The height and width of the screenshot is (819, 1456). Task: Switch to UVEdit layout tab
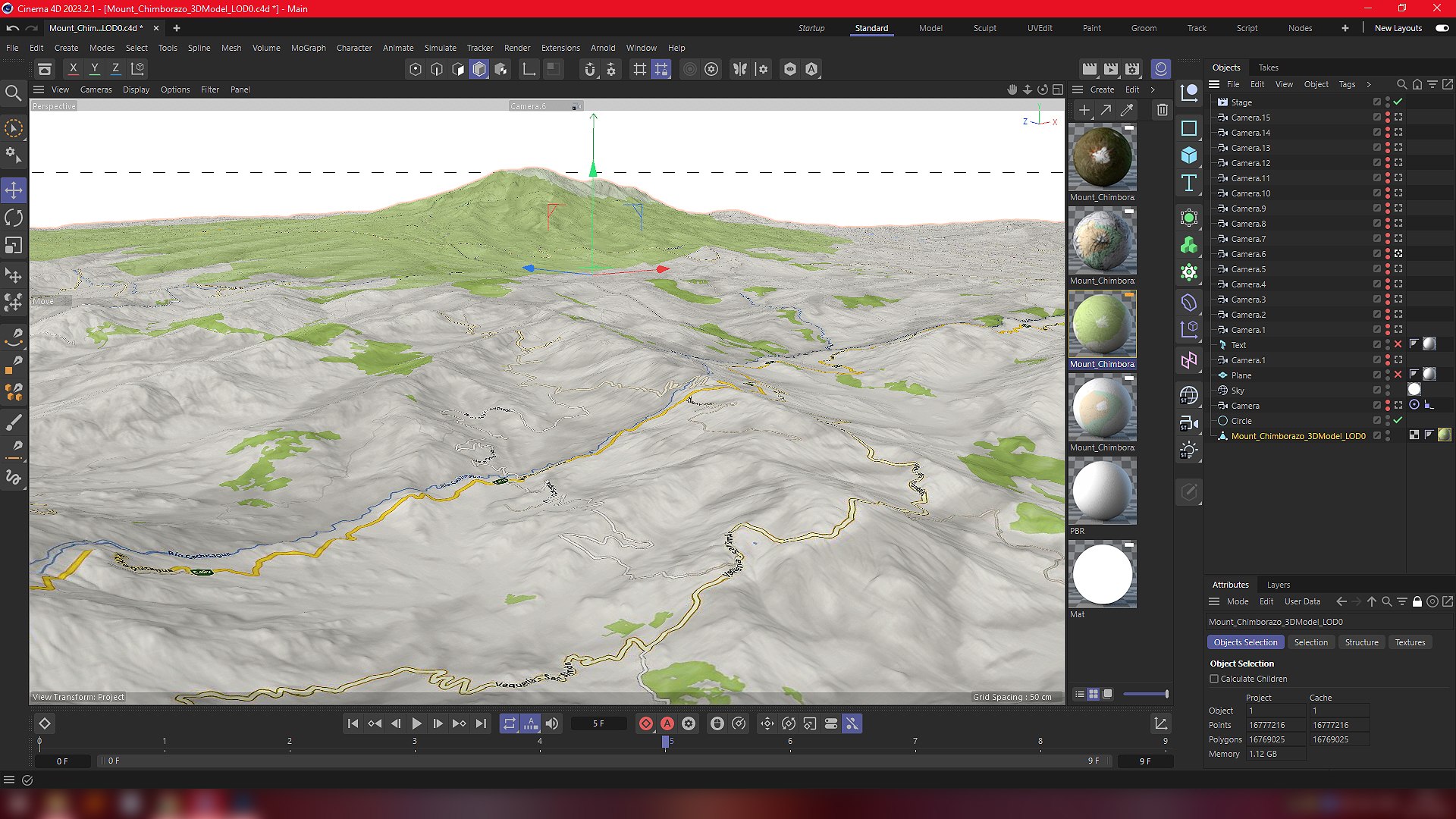point(1040,28)
